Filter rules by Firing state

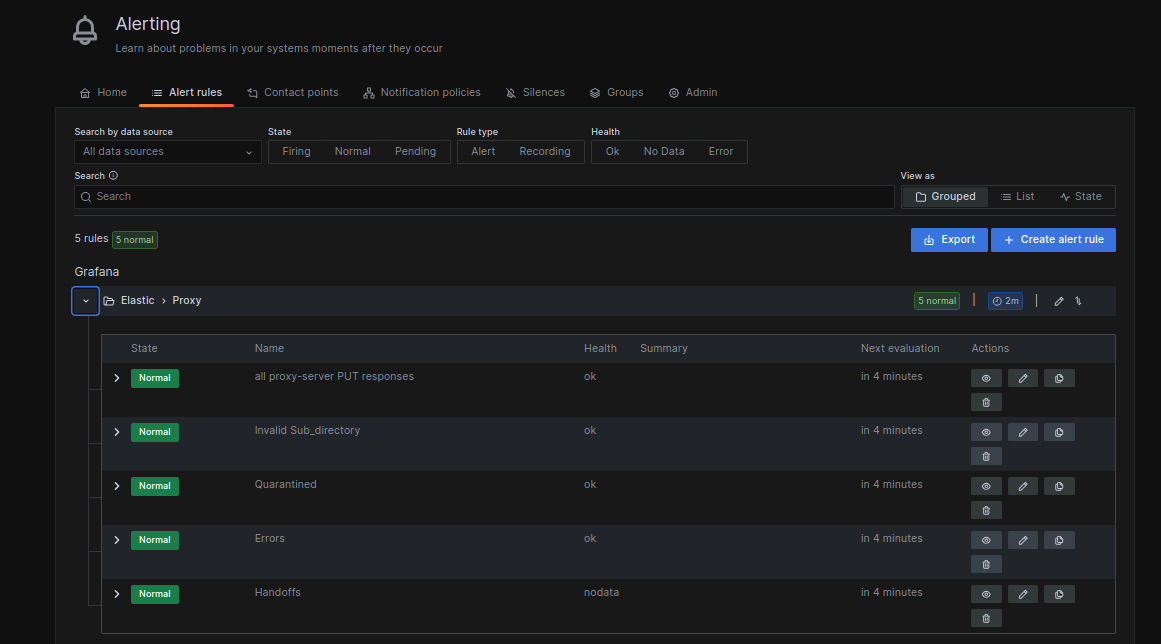(296, 152)
